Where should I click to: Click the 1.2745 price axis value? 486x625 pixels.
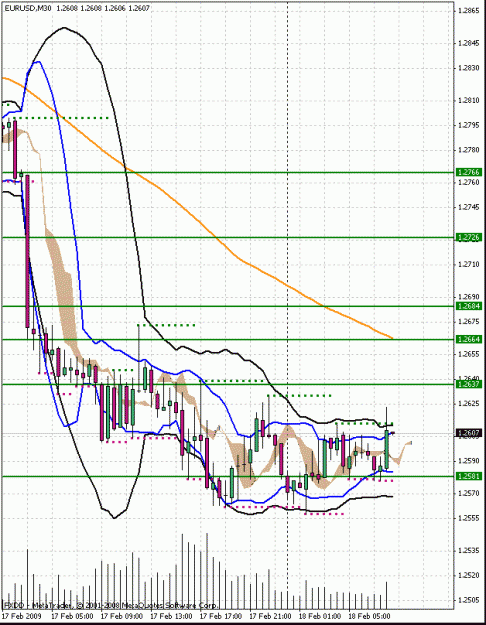[x=469, y=207]
